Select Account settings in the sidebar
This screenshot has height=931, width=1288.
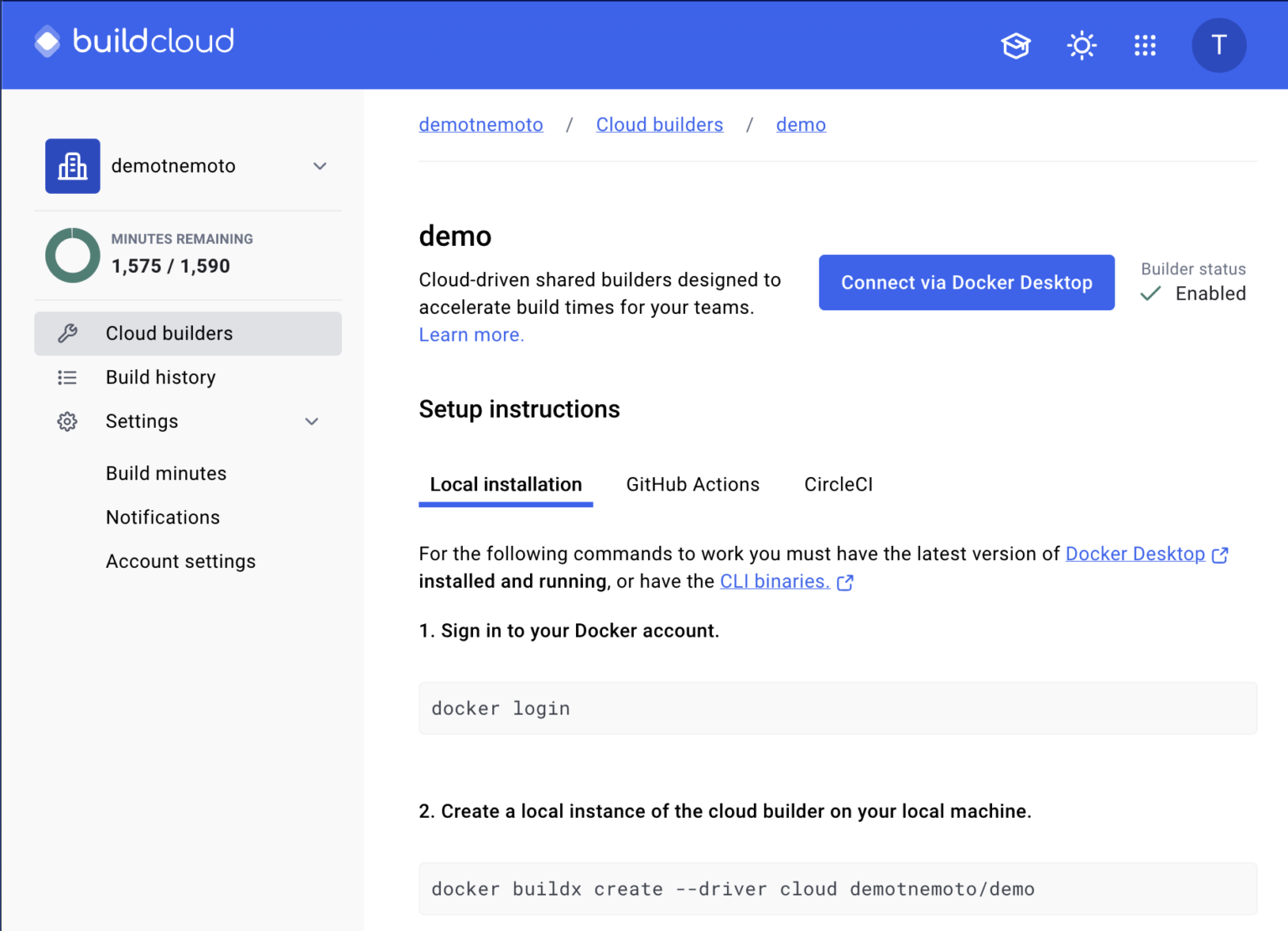[x=180, y=561]
